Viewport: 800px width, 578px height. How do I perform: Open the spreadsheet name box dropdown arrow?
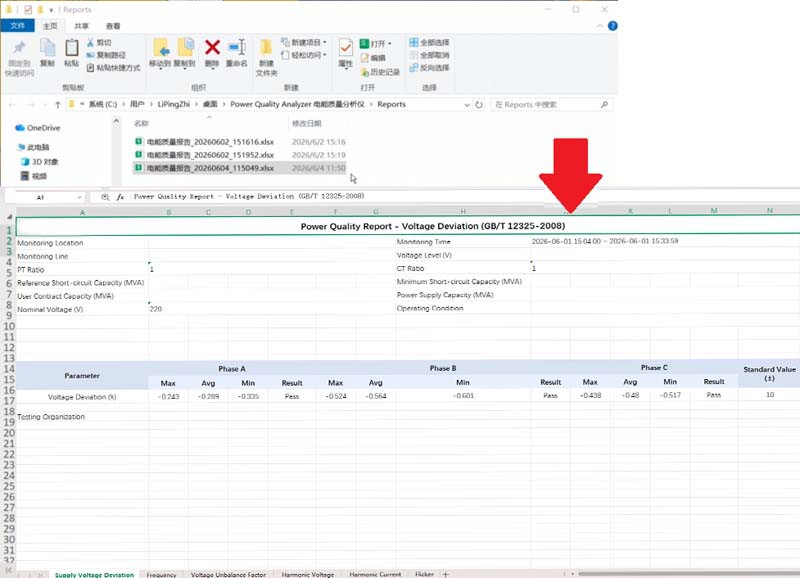[x=79, y=197]
